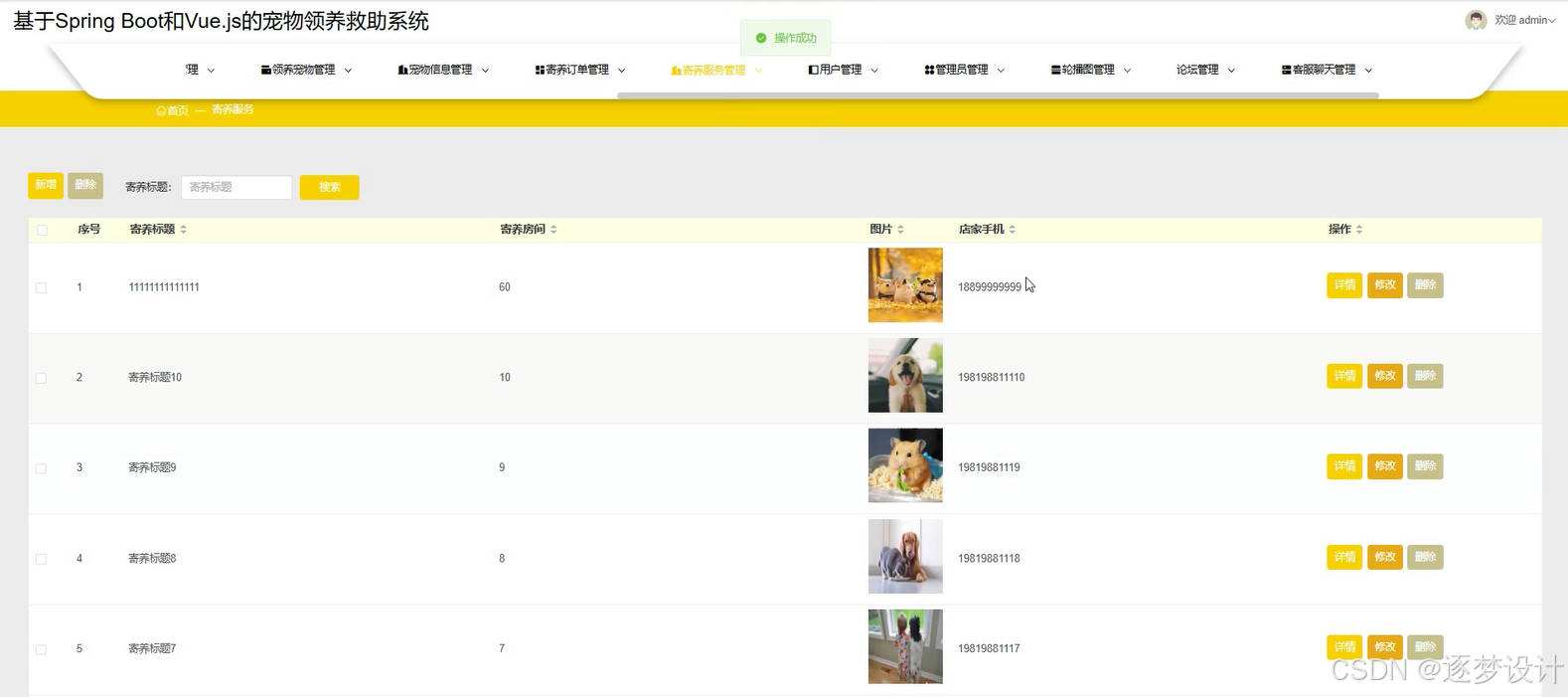The height and width of the screenshot is (697, 1568).
Task: Click the 新增 button
Action: click(x=46, y=185)
